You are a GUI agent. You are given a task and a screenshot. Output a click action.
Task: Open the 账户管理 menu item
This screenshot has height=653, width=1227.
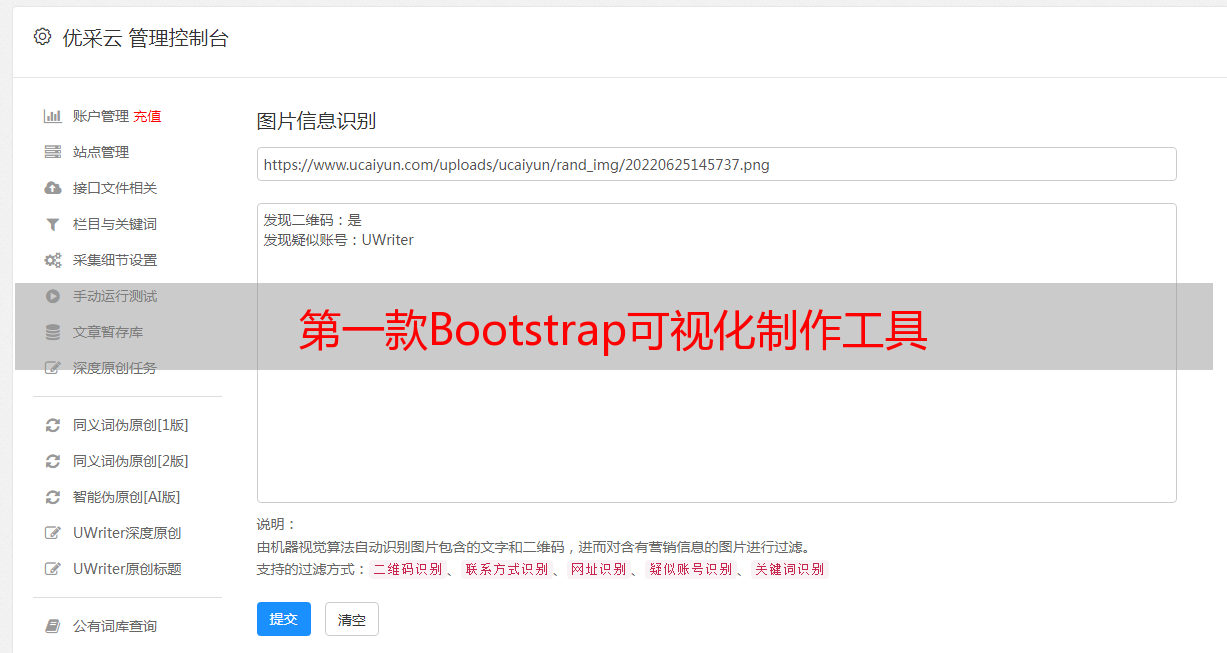101,116
